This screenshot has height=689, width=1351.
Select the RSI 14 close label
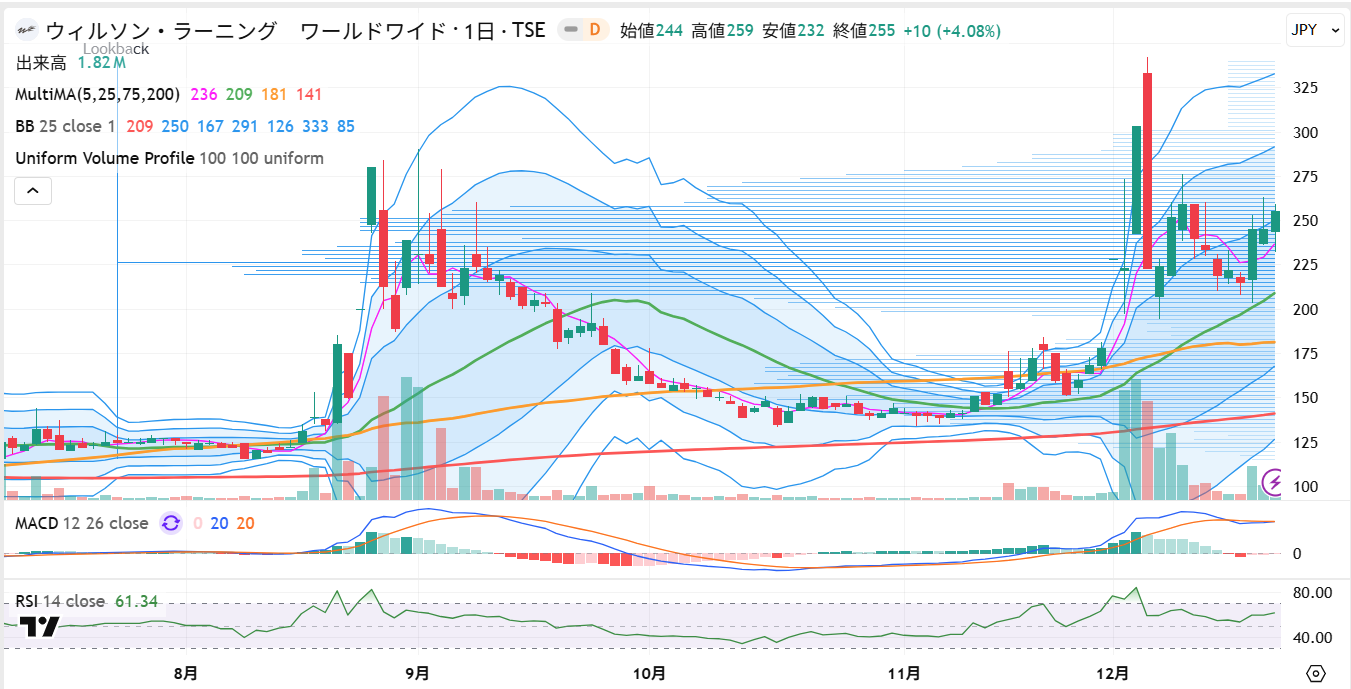click(60, 601)
